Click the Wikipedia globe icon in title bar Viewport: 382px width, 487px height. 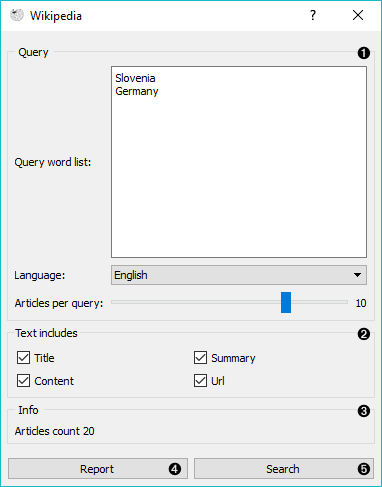(17, 15)
